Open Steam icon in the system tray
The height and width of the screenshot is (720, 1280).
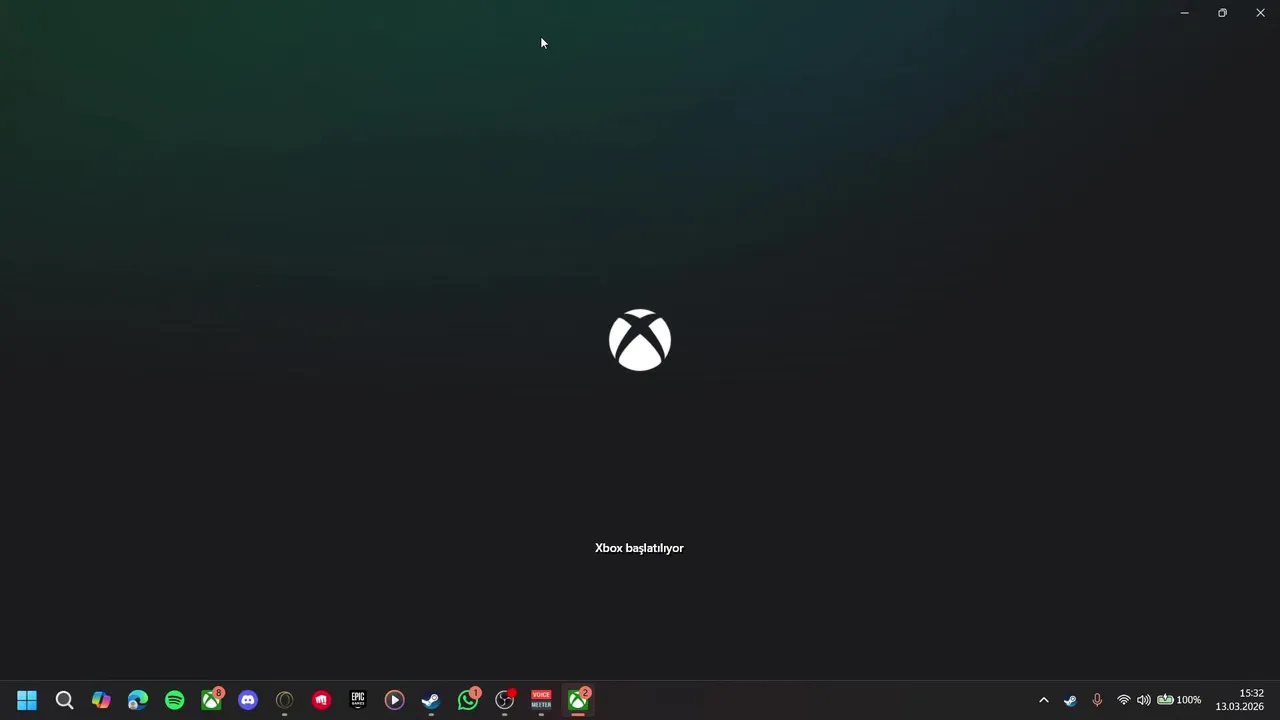pos(1070,700)
